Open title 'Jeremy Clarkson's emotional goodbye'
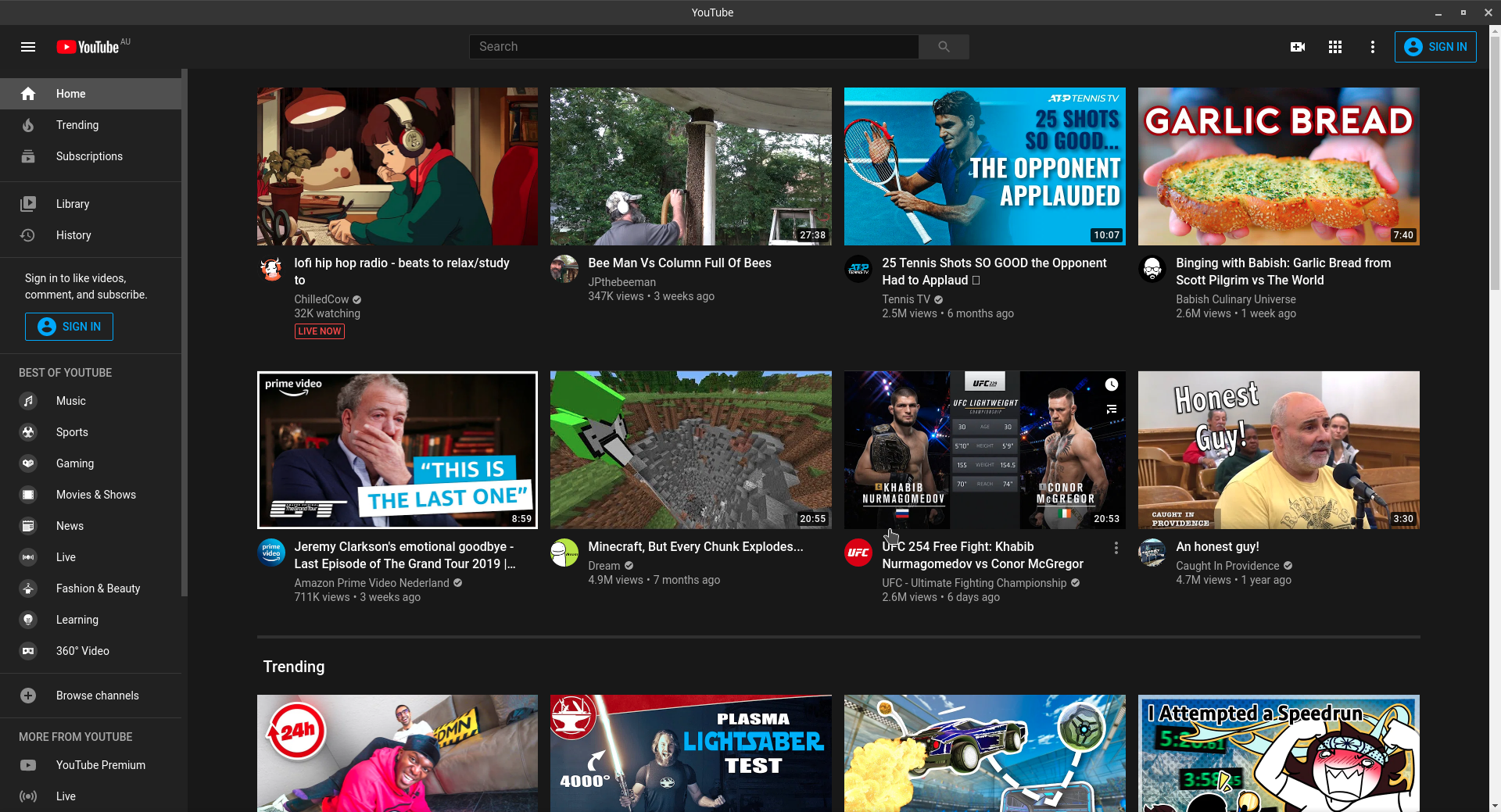Image resolution: width=1501 pixels, height=812 pixels. pyautogui.click(x=405, y=555)
